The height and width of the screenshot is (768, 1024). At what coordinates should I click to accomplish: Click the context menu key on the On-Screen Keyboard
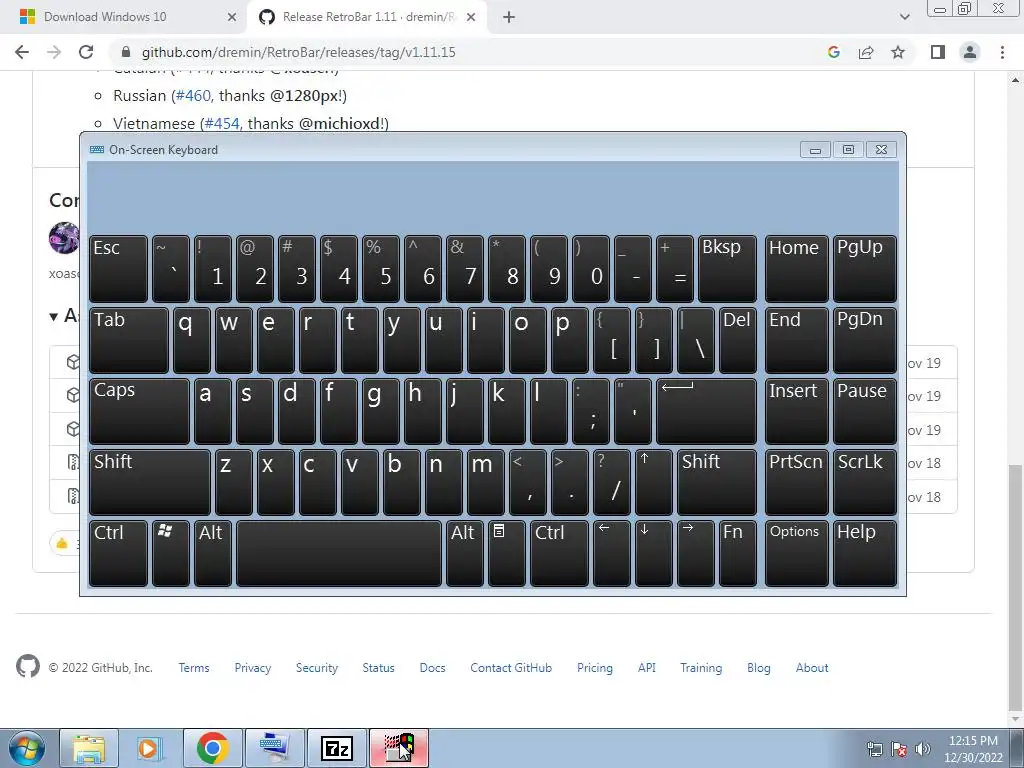point(507,553)
